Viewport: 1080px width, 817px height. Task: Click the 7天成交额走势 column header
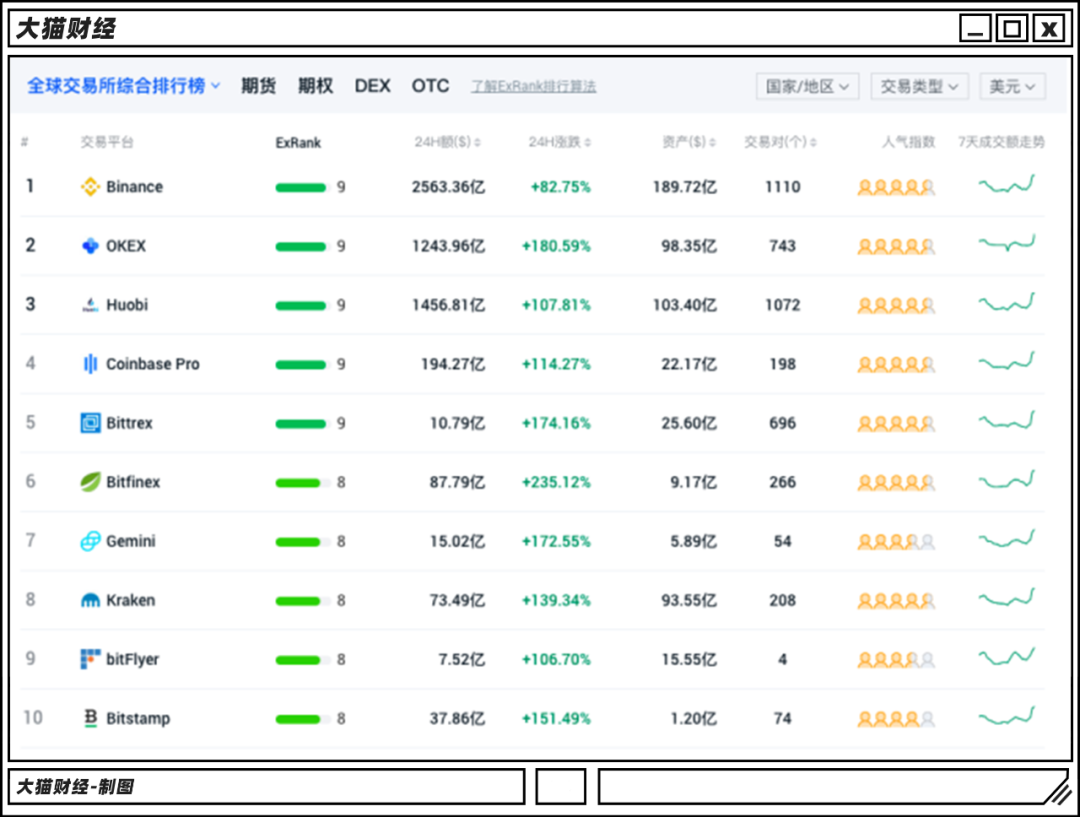[x=1001, y=142]
